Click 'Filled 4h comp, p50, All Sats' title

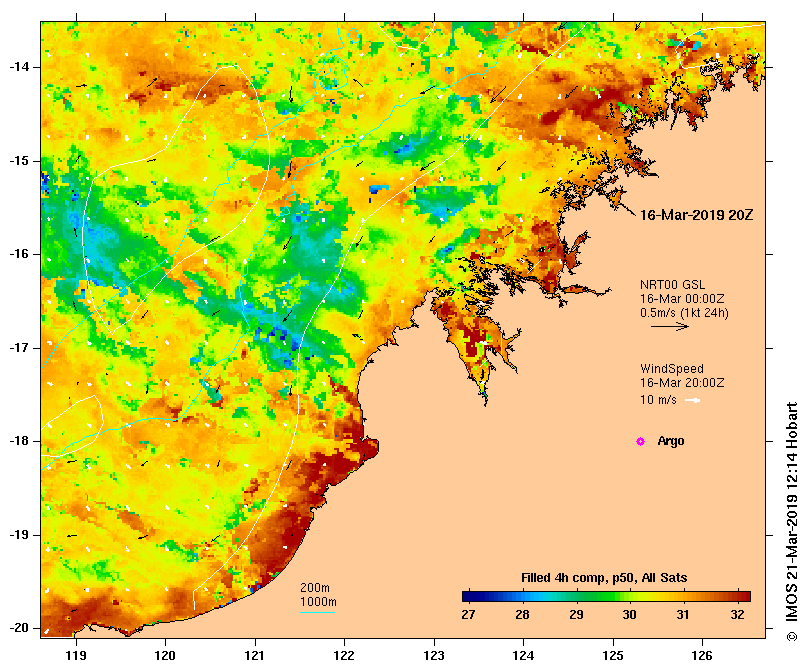604,578
